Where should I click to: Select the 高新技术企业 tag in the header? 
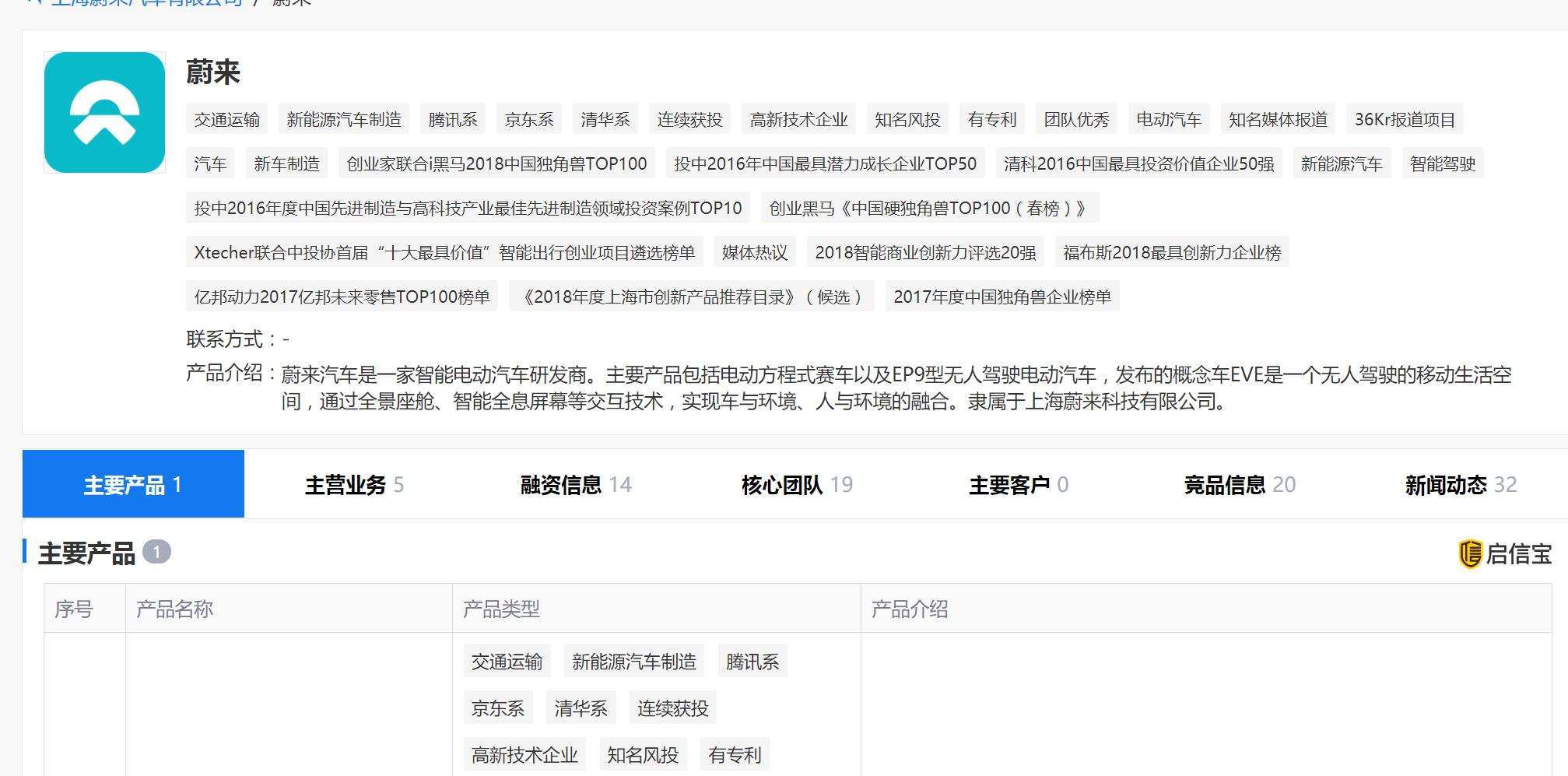click(799, 119)
